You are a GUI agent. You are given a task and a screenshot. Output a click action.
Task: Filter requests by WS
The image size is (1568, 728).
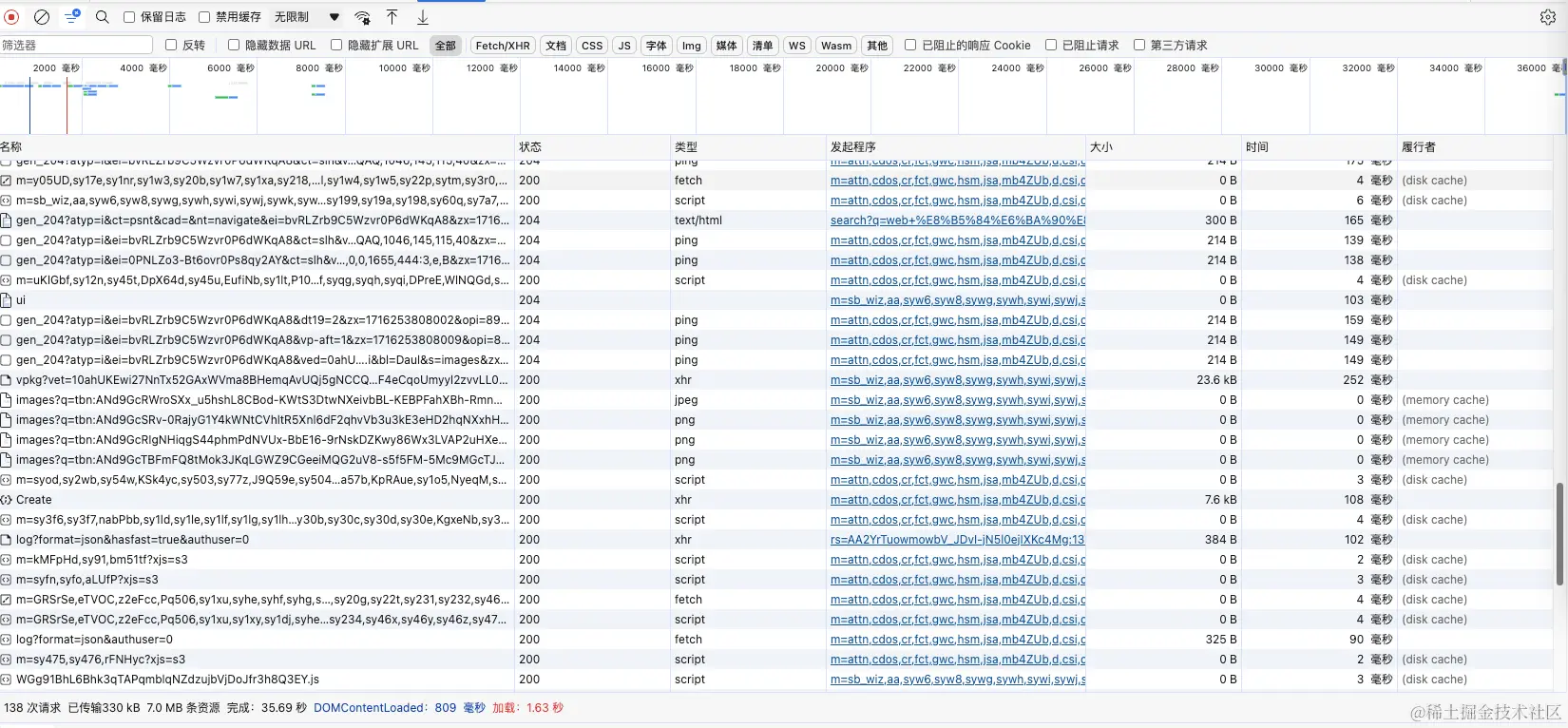[x=797, y=46]
